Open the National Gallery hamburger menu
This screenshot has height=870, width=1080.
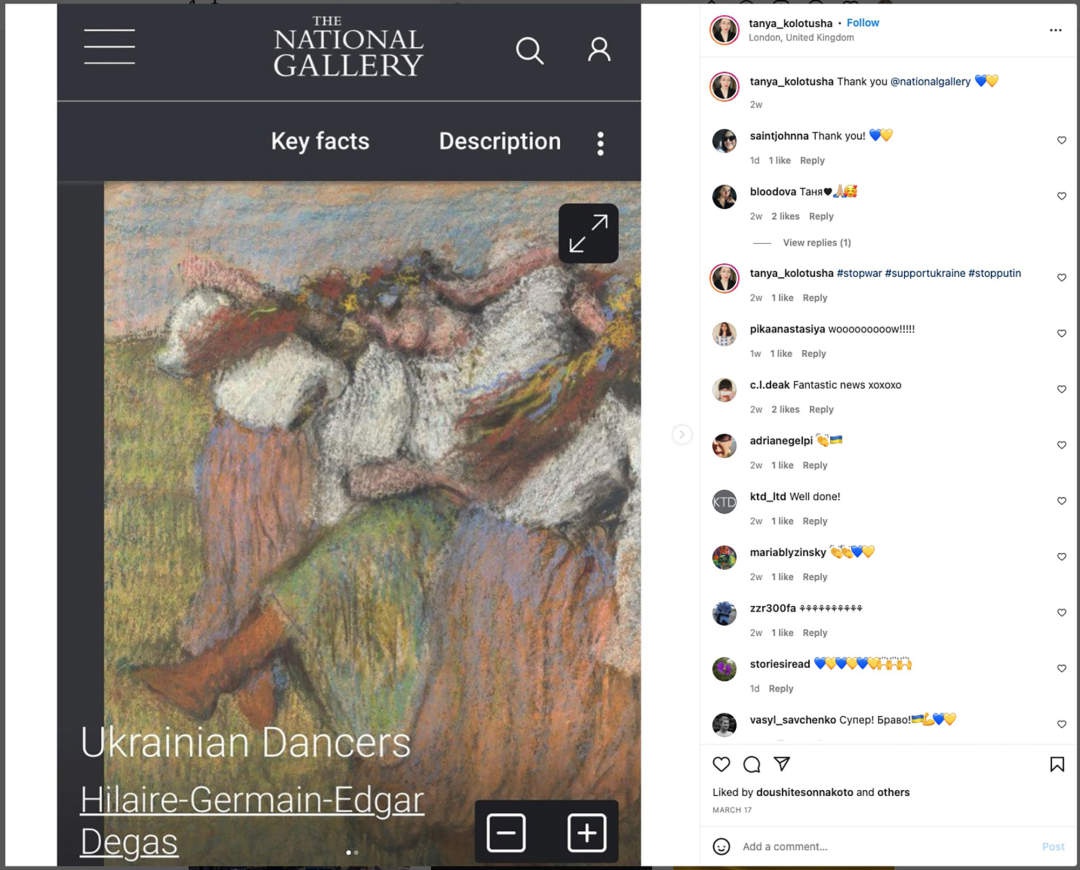click(110, 47)
